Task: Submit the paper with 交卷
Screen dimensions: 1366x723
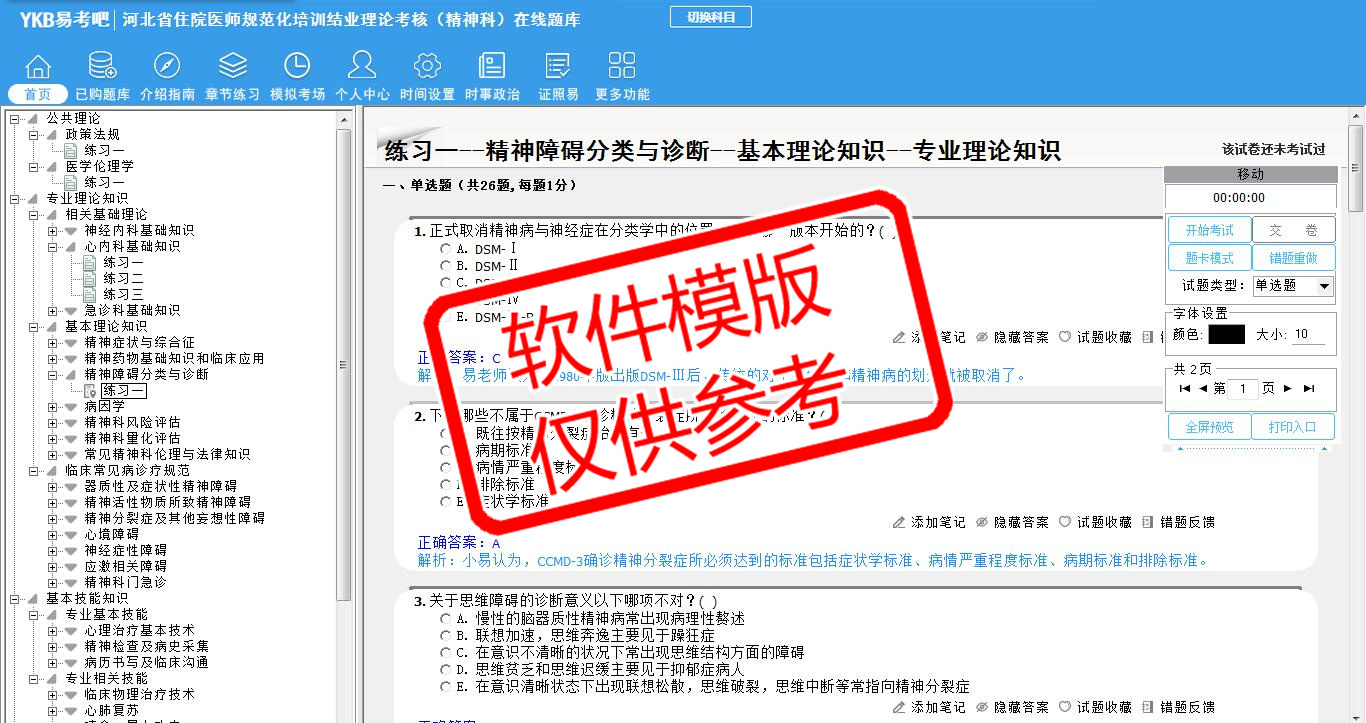Action: point(1294,230)
